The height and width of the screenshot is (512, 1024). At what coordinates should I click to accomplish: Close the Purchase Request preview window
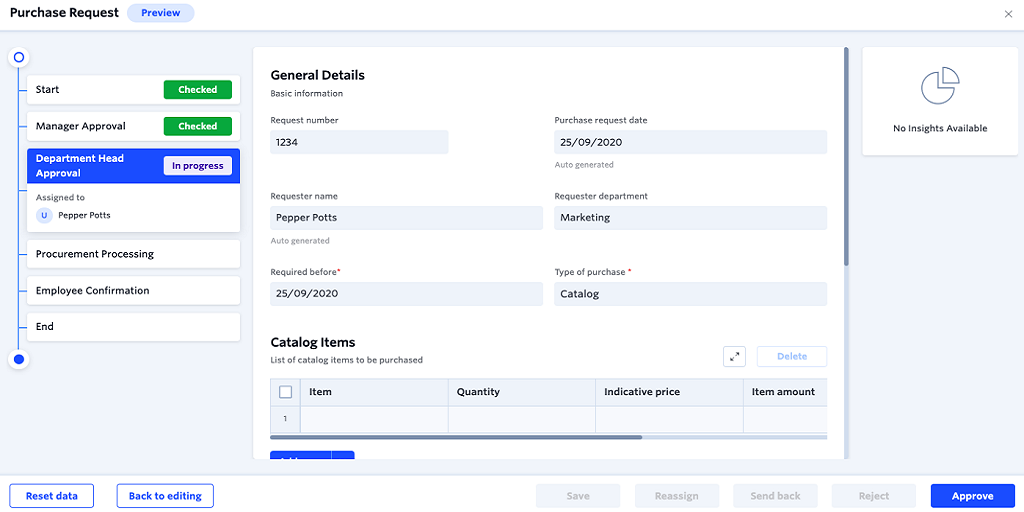(x=1007, y=14)
